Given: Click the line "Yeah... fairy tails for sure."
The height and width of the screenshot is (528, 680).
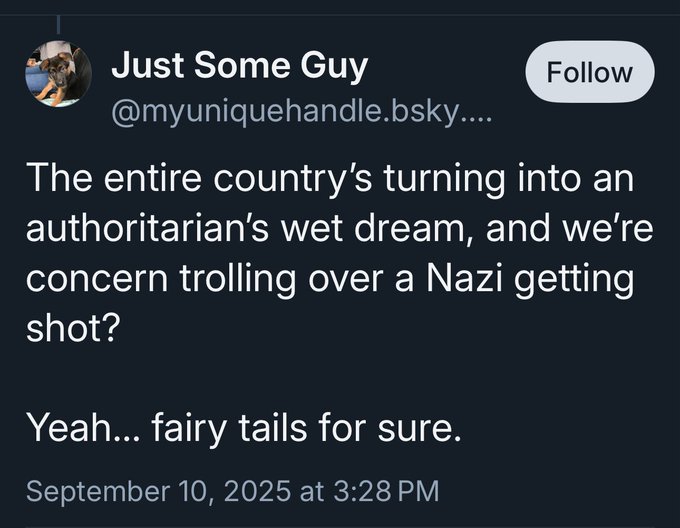Looking at the screenshot, I should click(x=244, y=430).
